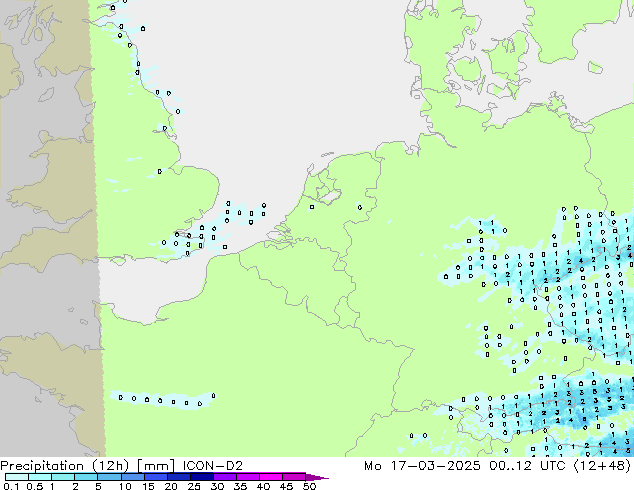Click the '[mm]' unit label

156,466
